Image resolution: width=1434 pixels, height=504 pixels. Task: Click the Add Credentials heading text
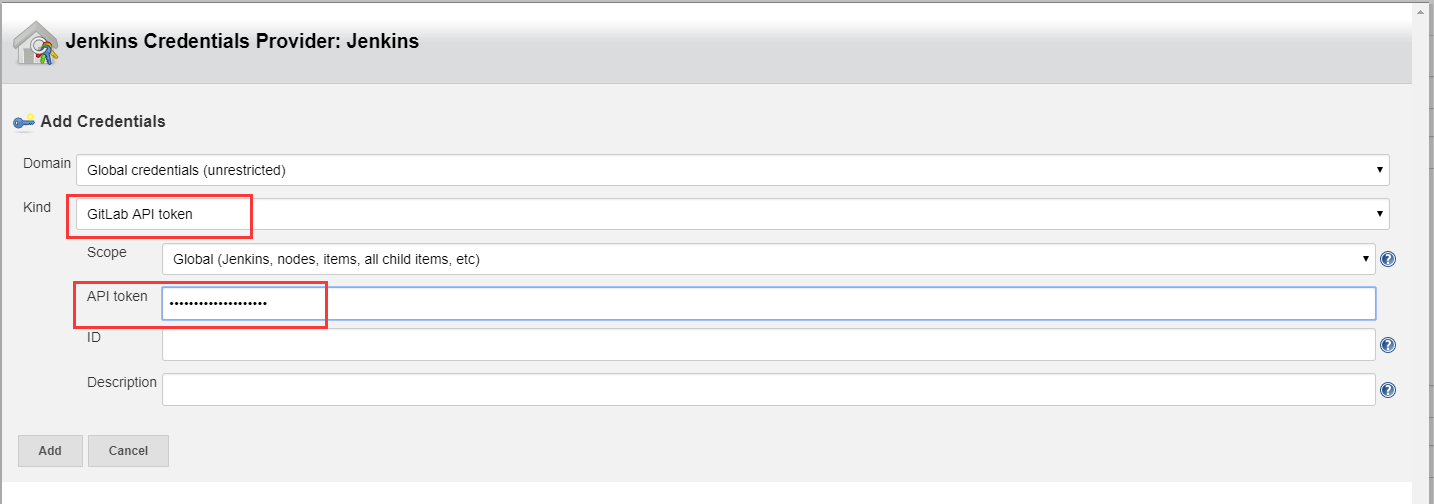[103, 121]
